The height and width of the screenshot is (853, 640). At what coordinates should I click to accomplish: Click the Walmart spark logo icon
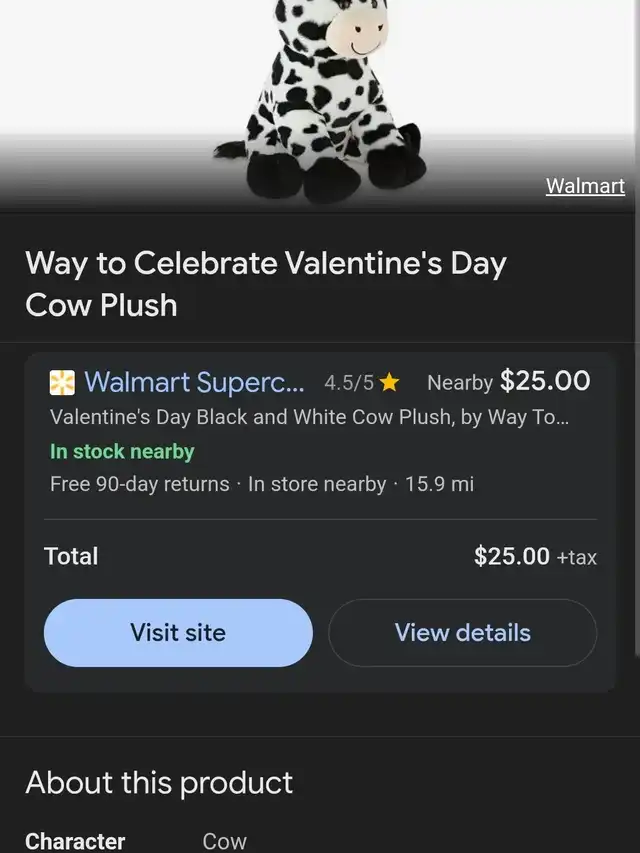pos(62,382)
